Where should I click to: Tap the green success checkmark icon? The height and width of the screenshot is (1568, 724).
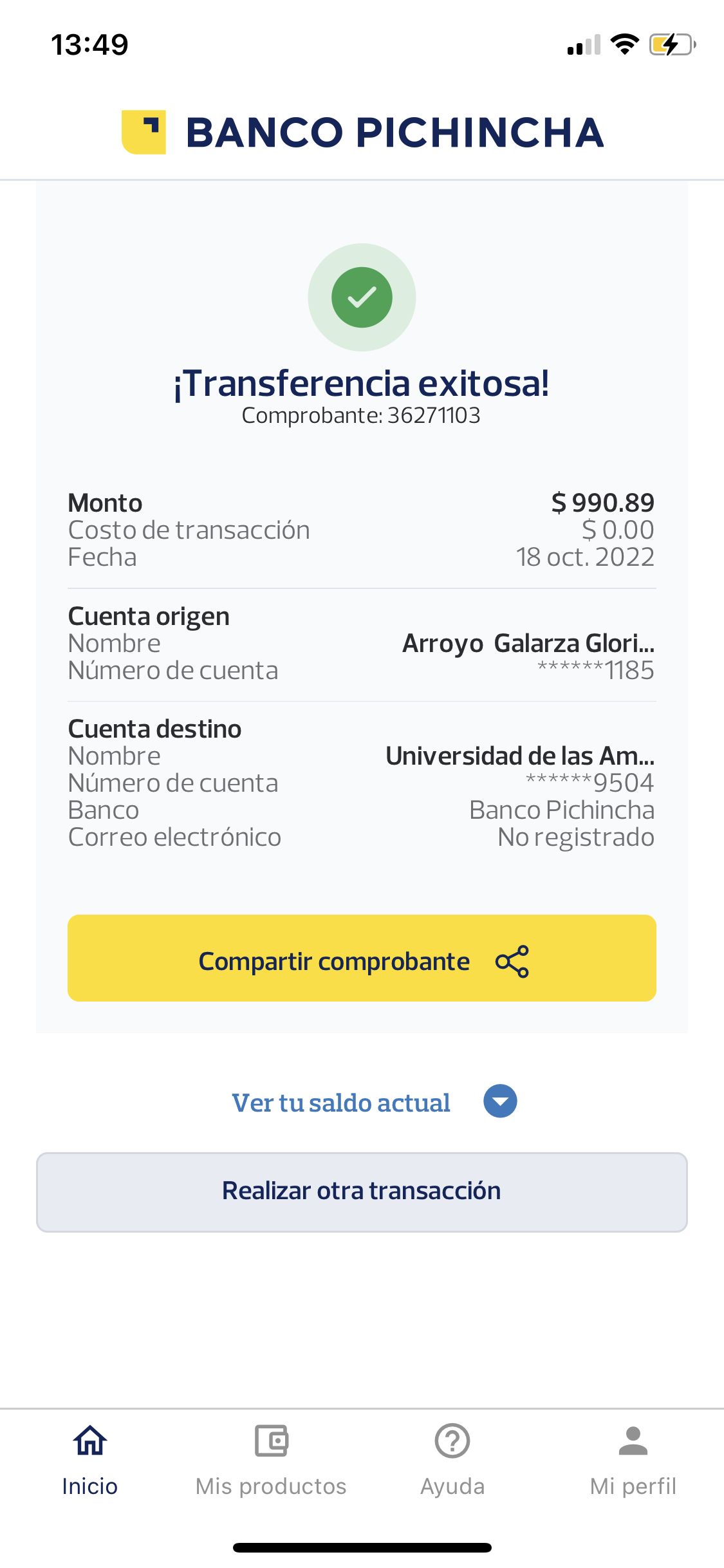362,297
